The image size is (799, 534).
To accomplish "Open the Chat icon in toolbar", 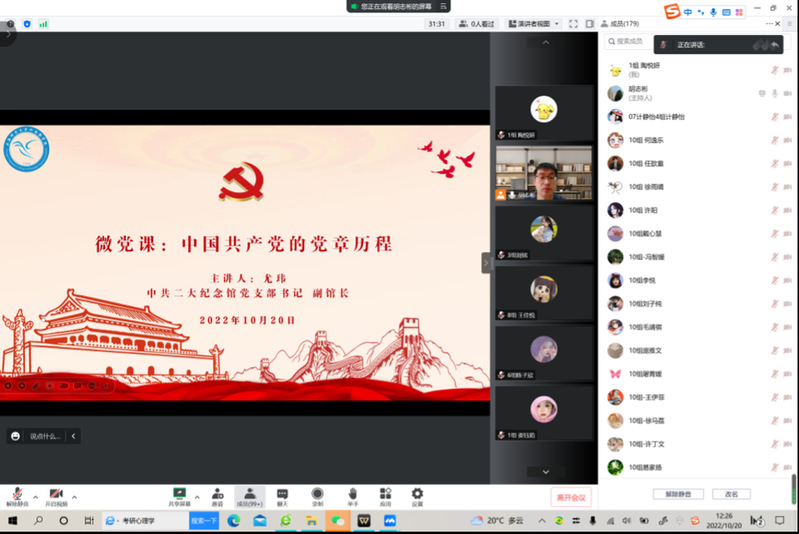I will 282,497.
